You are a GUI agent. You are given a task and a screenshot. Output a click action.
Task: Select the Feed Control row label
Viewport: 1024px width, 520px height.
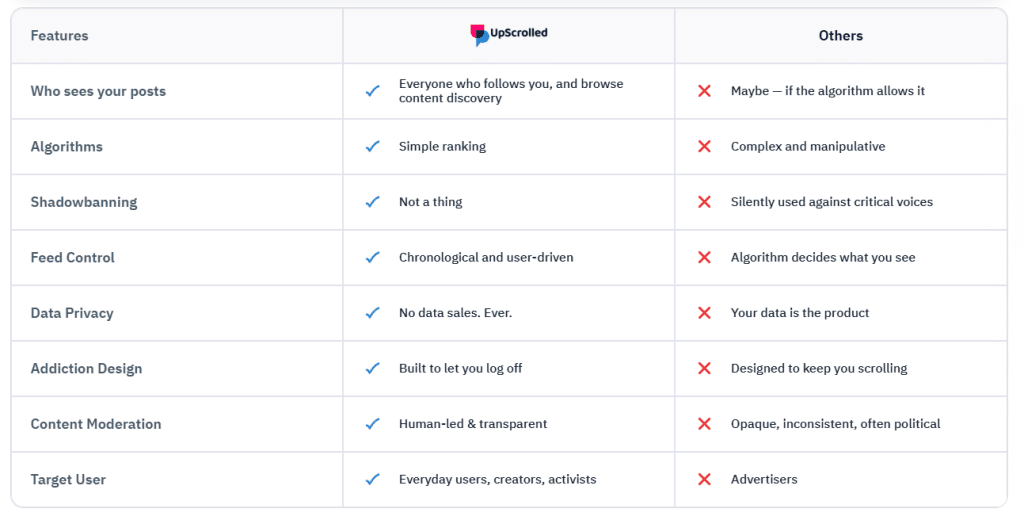tap(72, 258)
